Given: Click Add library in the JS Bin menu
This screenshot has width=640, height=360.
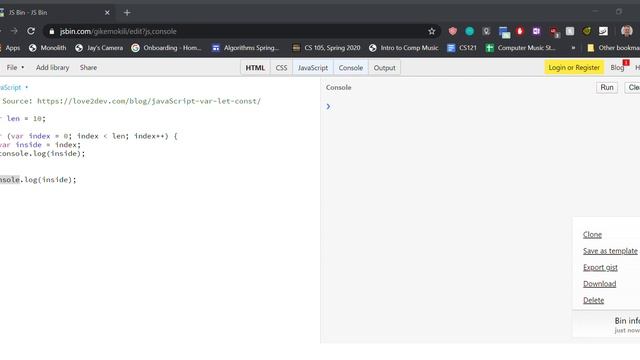Looking at the screenshot, I should pyautogui.click(x=52, y=67).
